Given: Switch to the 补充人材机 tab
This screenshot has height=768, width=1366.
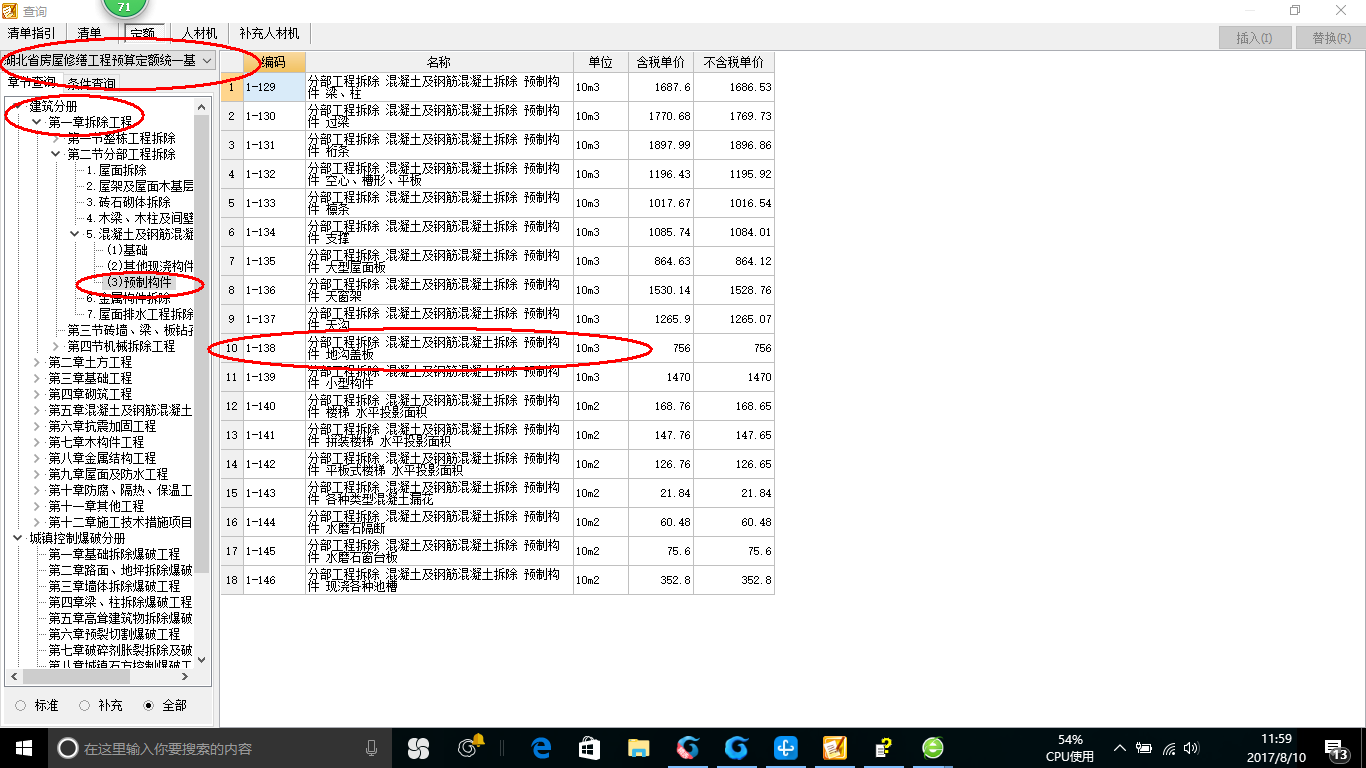Looking at the screenshot, I should click(x=268, y=34).
